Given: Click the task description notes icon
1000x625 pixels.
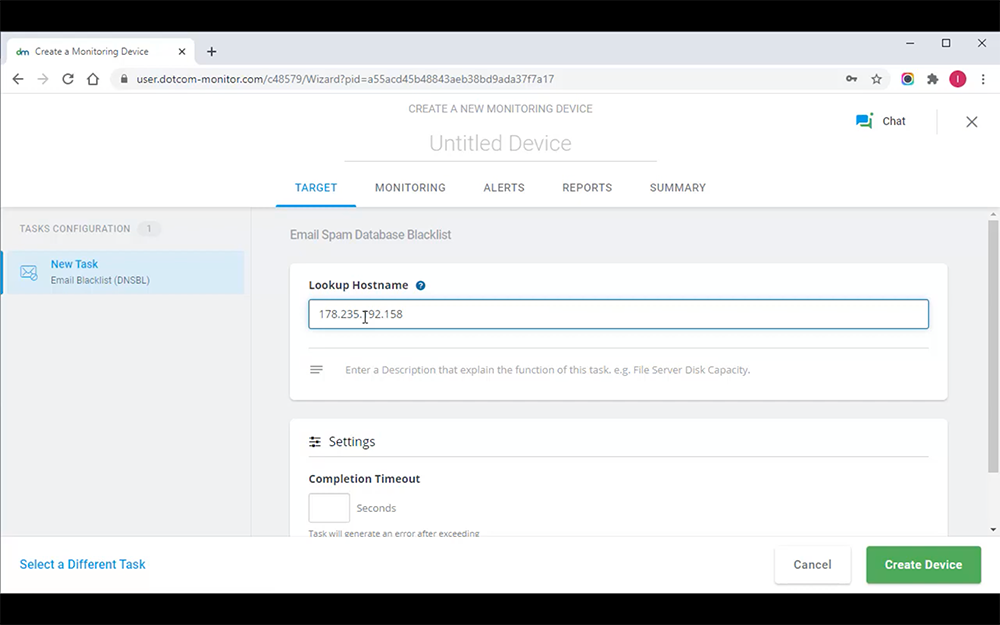Looking at the screenshot, I should coord(316,369).
